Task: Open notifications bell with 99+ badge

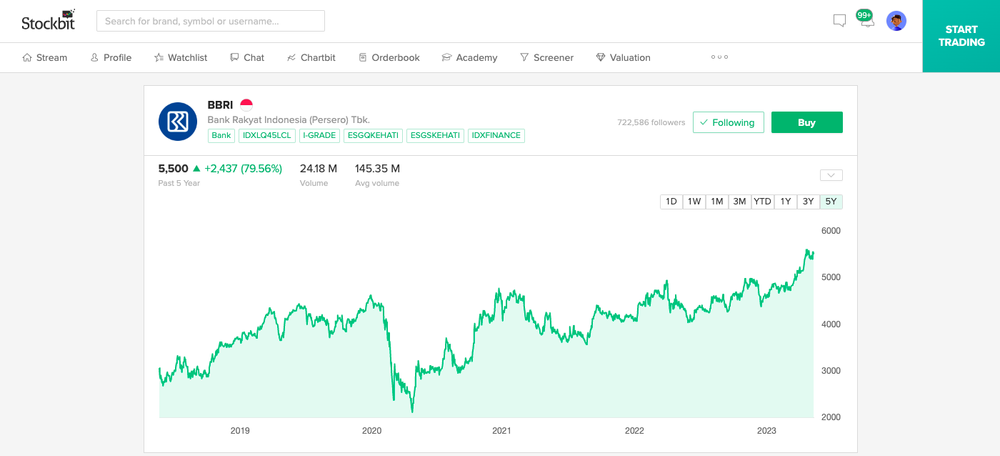Action: pos(866,19)
